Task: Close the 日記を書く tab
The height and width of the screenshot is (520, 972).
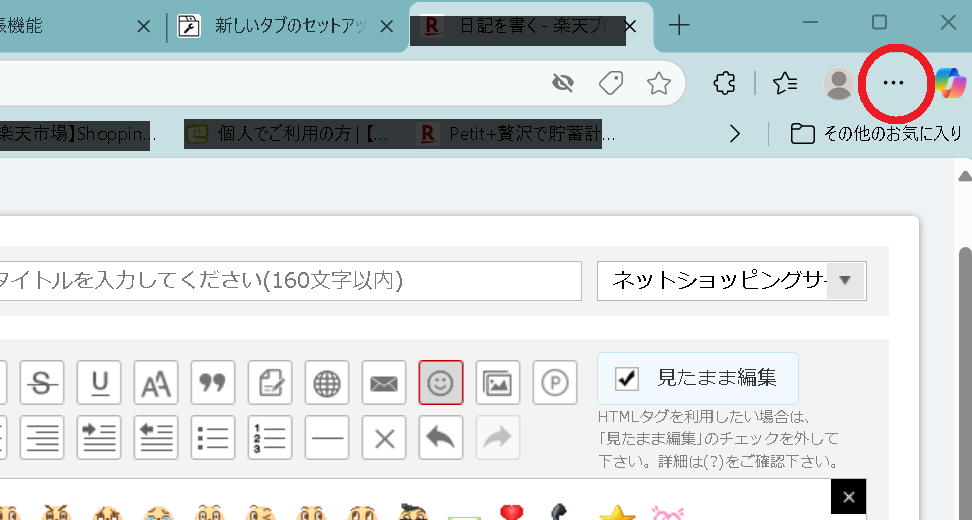Action: [630, 26]
